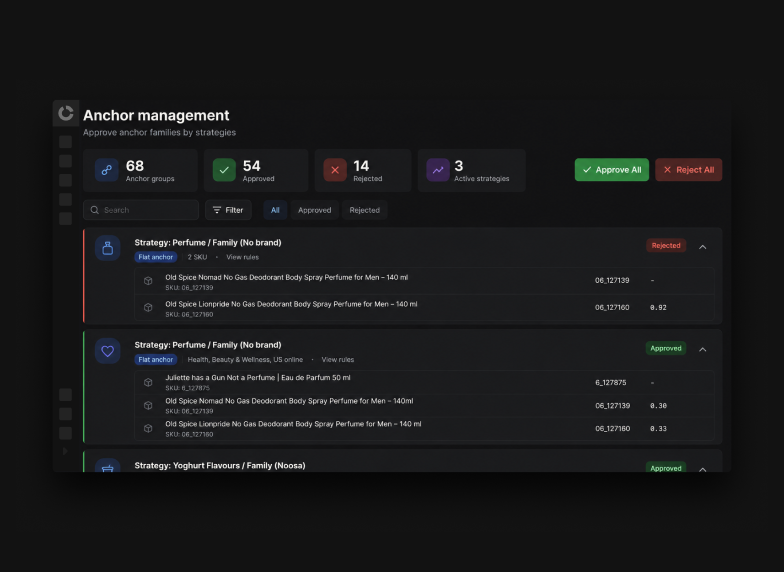The height and width of the screenshot is (572, 784).
Task: Click the 2 SKU label
Action: click(x=197, y=257)
